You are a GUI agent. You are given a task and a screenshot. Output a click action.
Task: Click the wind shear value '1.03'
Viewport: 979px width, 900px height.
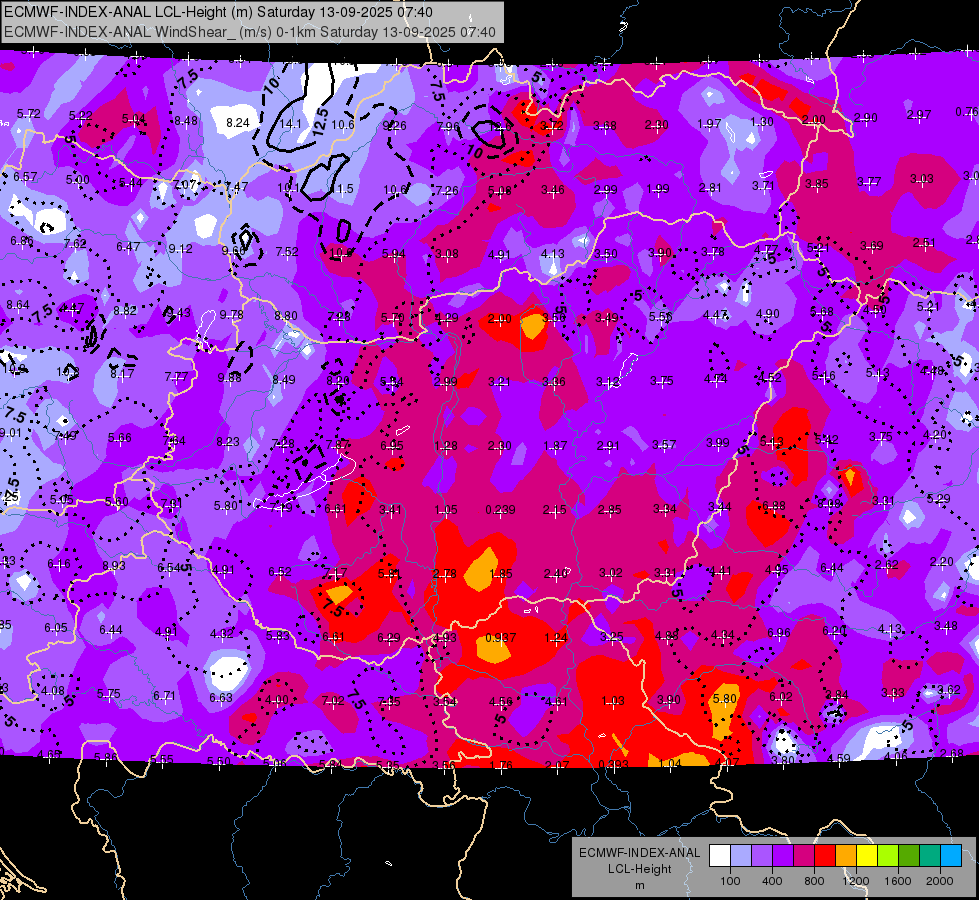[x=613, y=701]
